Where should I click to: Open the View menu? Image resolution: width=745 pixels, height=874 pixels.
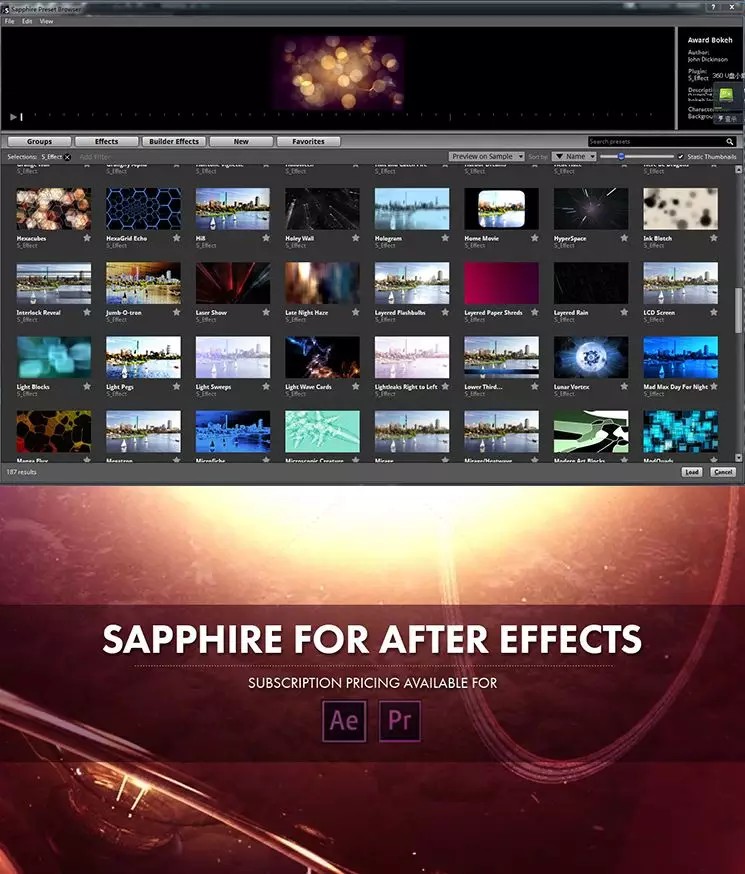pos(46,21)
